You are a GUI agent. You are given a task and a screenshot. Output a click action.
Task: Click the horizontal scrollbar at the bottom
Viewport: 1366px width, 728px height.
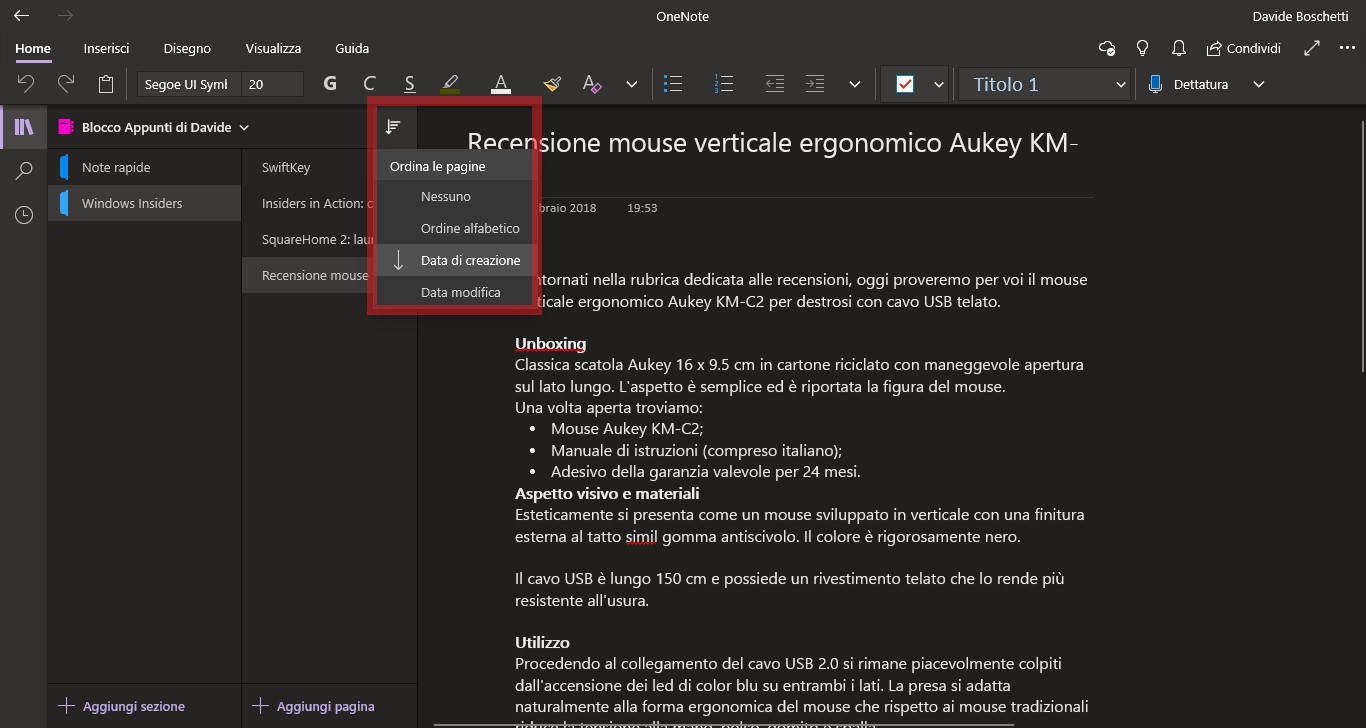point(724,724)
